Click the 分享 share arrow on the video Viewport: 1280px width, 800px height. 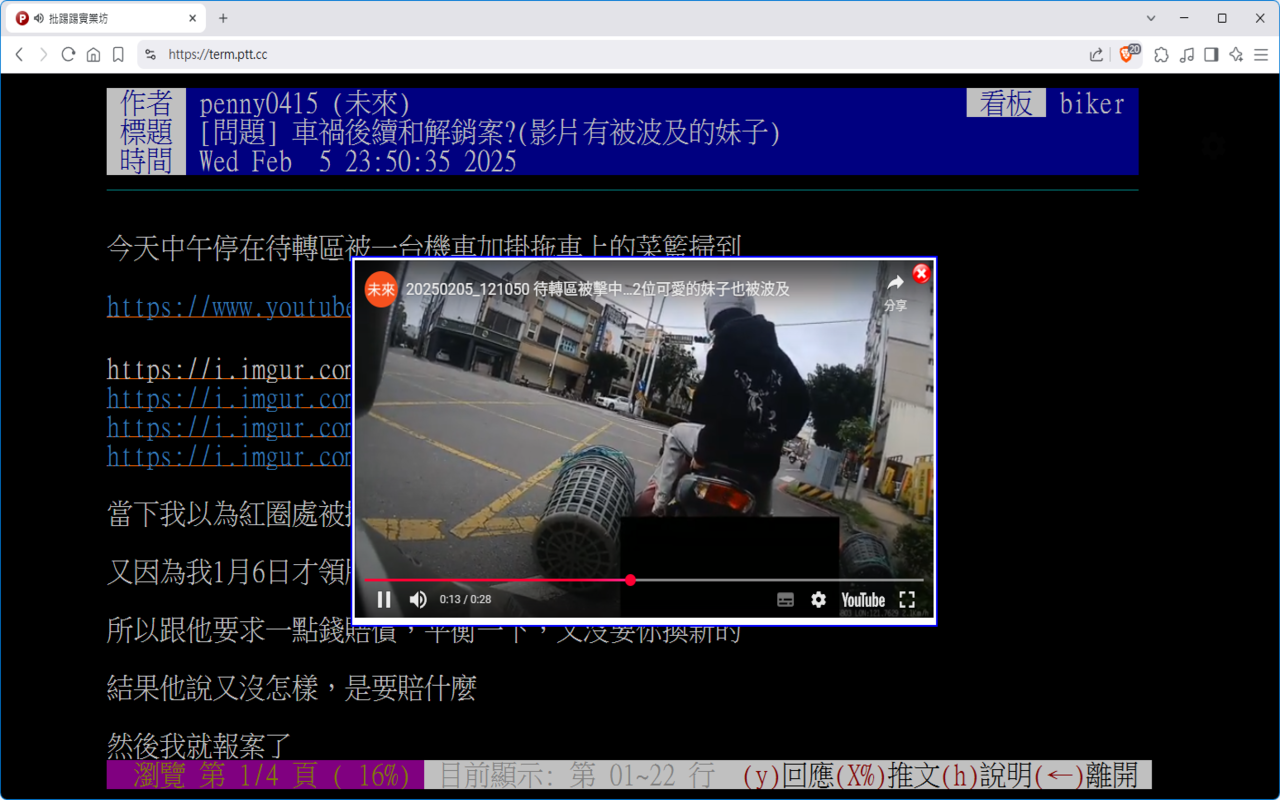point(895,286)
